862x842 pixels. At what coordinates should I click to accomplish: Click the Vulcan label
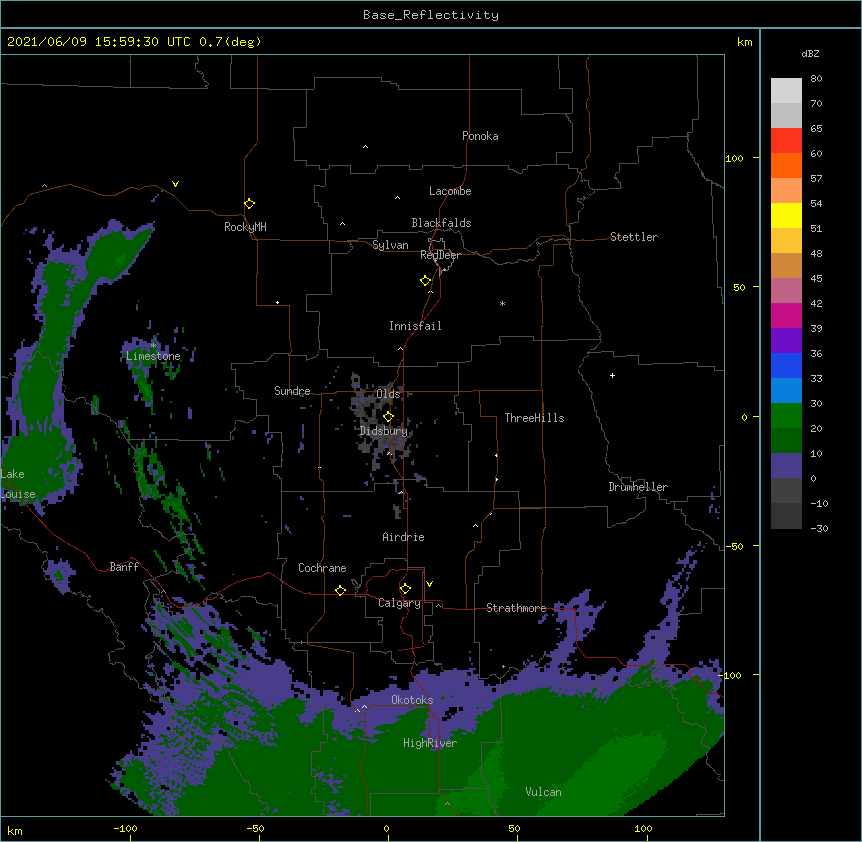544,792
